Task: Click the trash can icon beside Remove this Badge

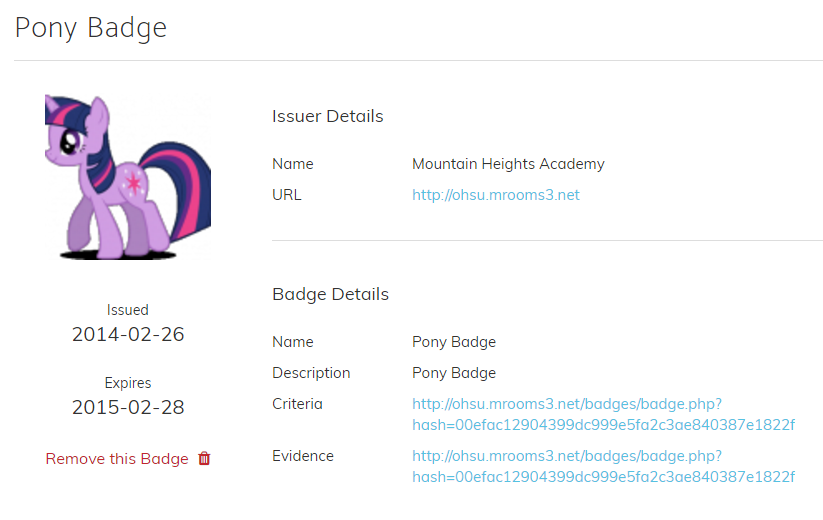Action: pyautogui.click(x=204, y=459)
